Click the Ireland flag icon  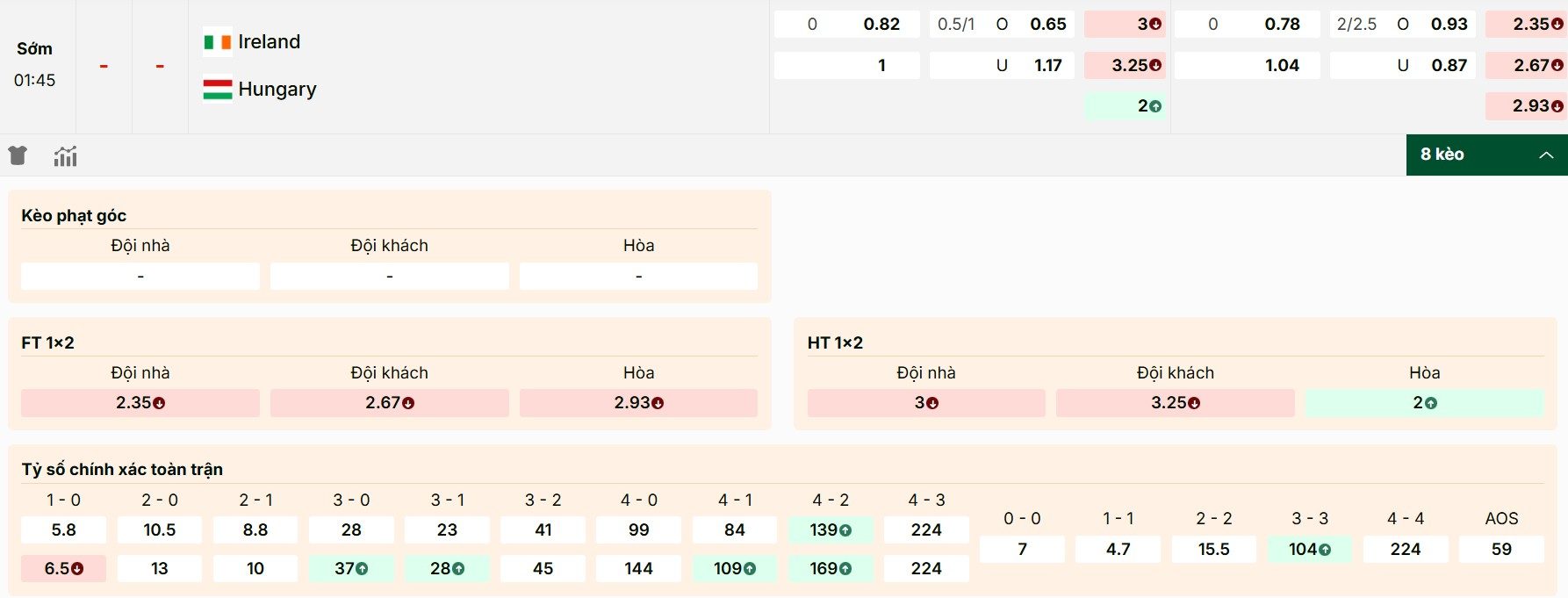point(217,42)
